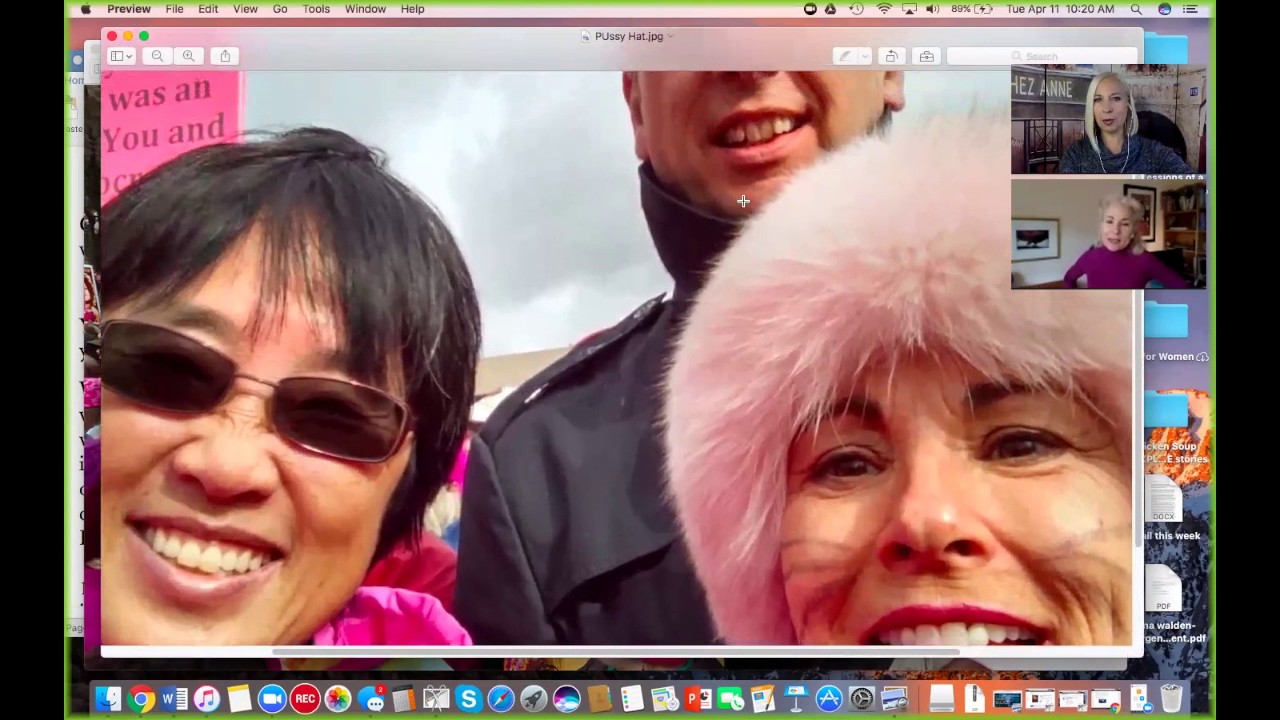Open Skype from the Dock
This screenshot has width=1280, height=720.
[x=468, y=698]
